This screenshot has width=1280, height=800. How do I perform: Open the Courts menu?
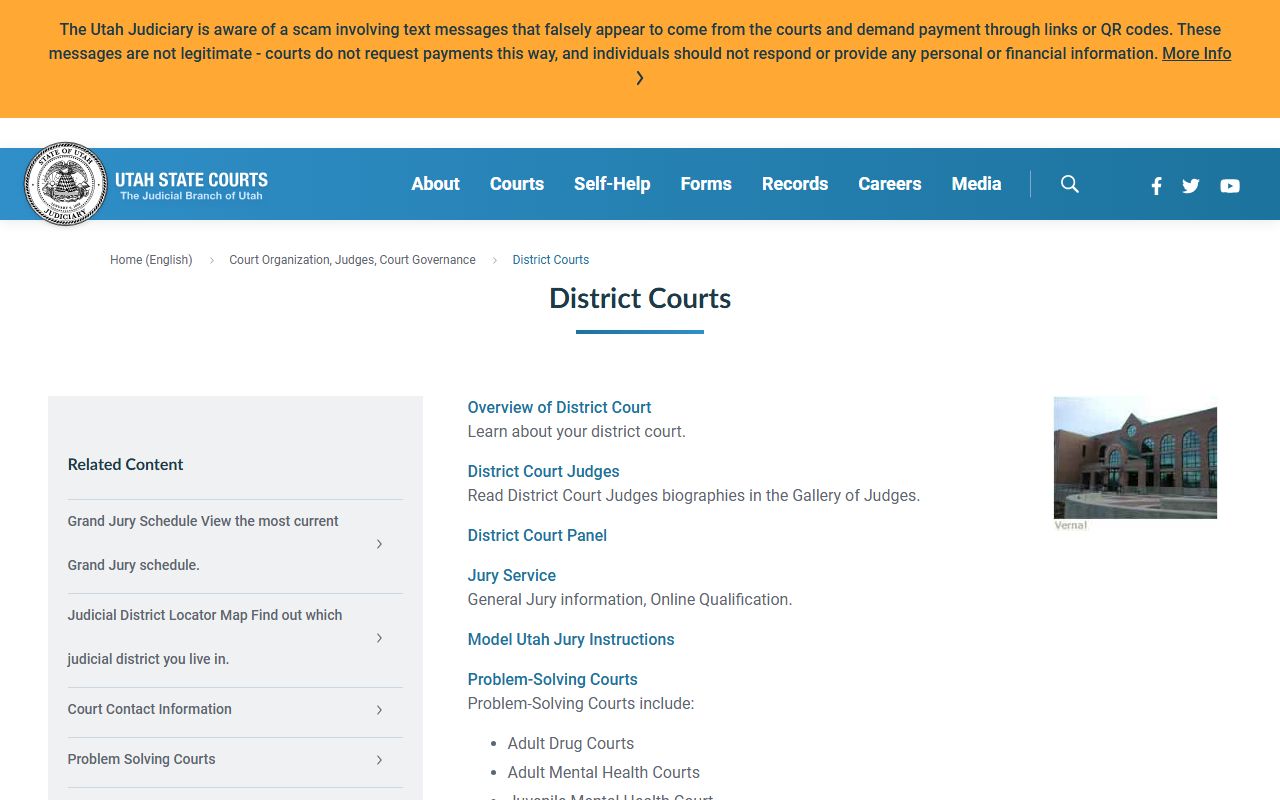(x=517, y=184)
